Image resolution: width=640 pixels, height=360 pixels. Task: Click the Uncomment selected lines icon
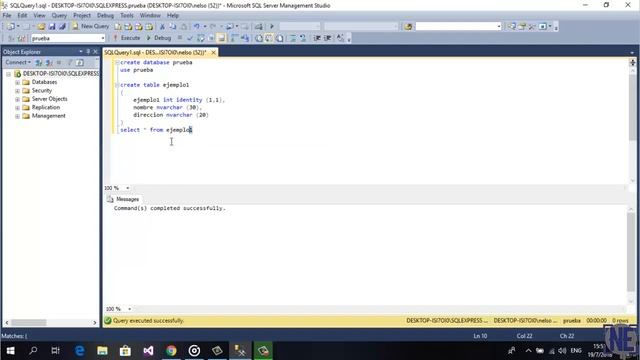click(x=303, y=38)
